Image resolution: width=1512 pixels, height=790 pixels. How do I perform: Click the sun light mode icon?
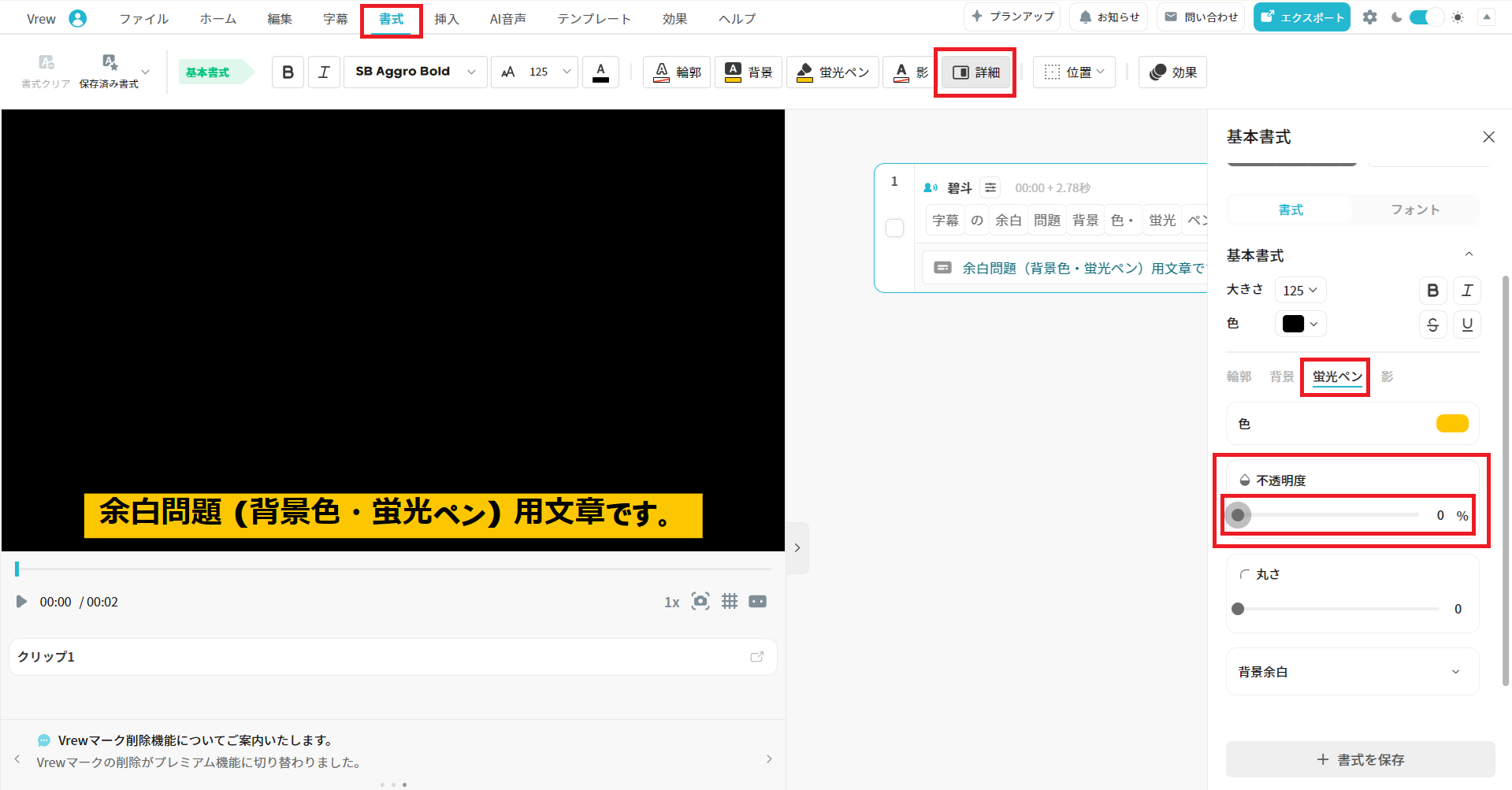click(1458, 17)
